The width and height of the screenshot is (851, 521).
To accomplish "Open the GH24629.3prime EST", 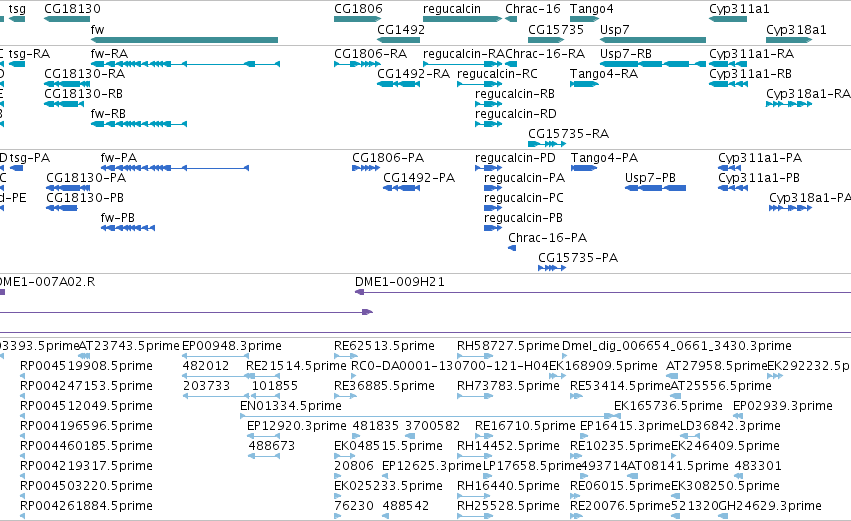I will pyautogui.click(x=723, y=516).
